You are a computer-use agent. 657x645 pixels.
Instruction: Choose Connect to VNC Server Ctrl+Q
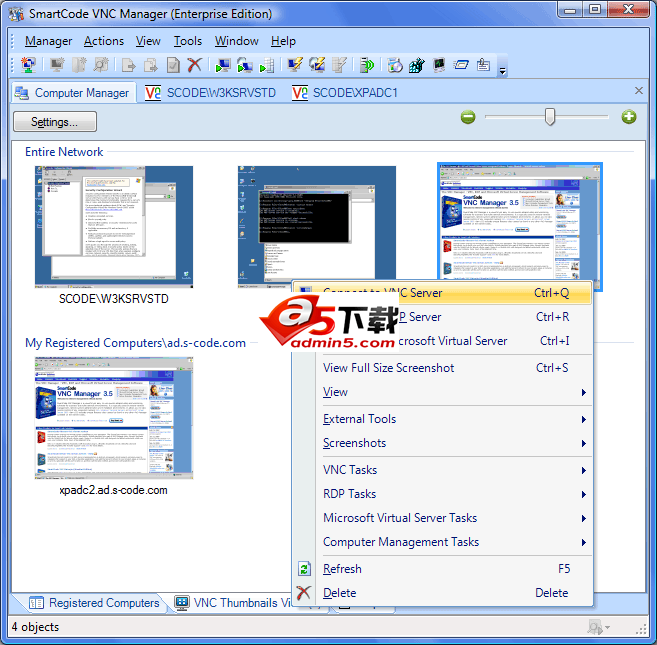pyautogui.click(x=442, y=293)
